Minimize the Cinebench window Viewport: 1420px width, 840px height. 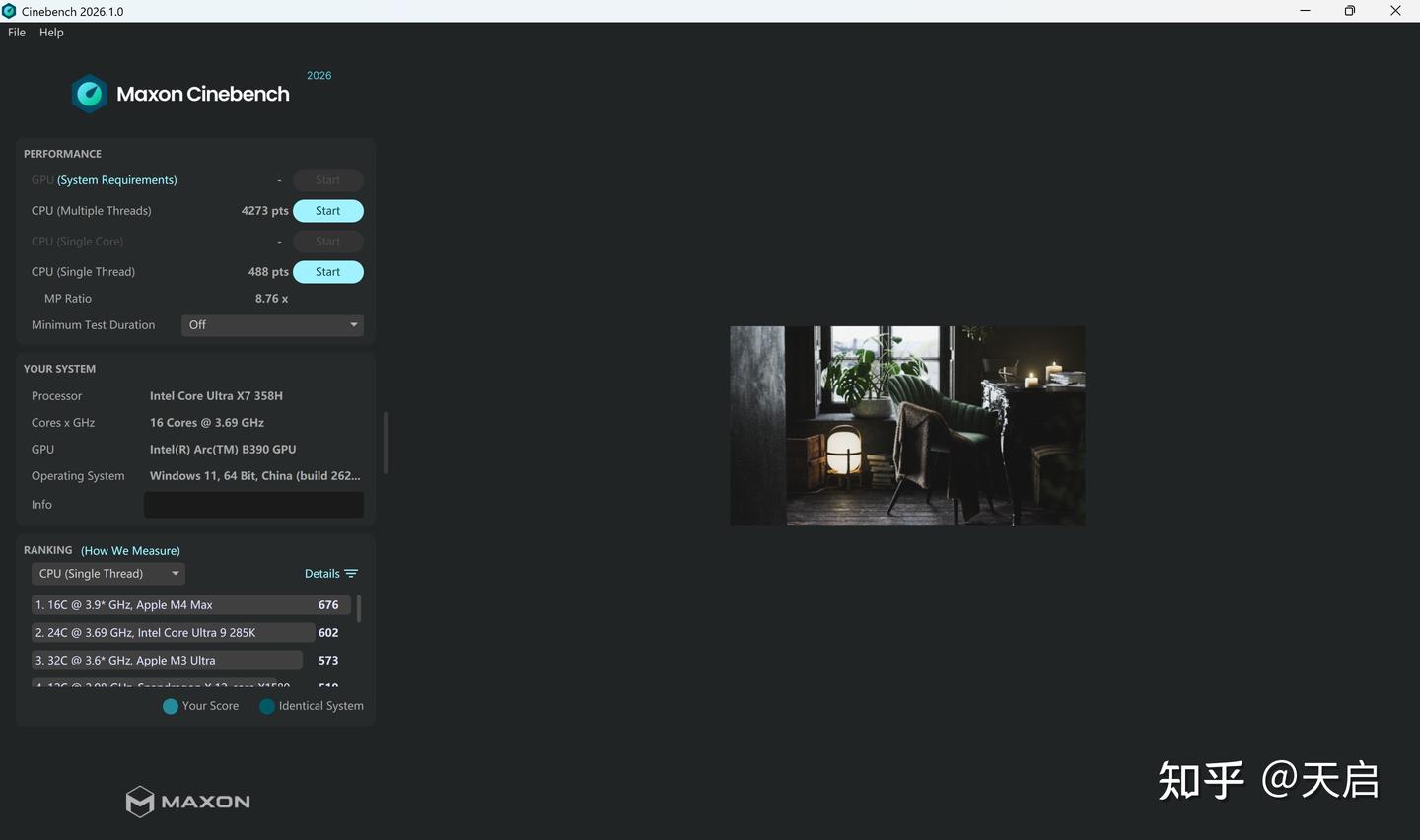coord(1305,11)
